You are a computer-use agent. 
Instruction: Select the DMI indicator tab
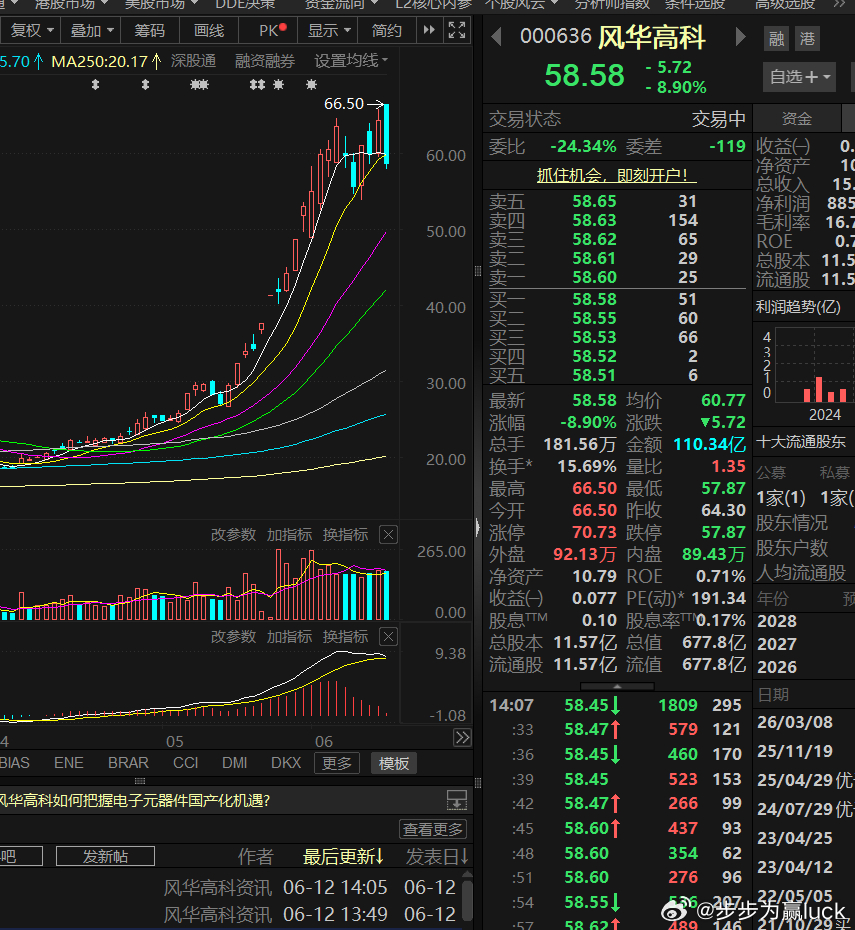coord(234,763)
